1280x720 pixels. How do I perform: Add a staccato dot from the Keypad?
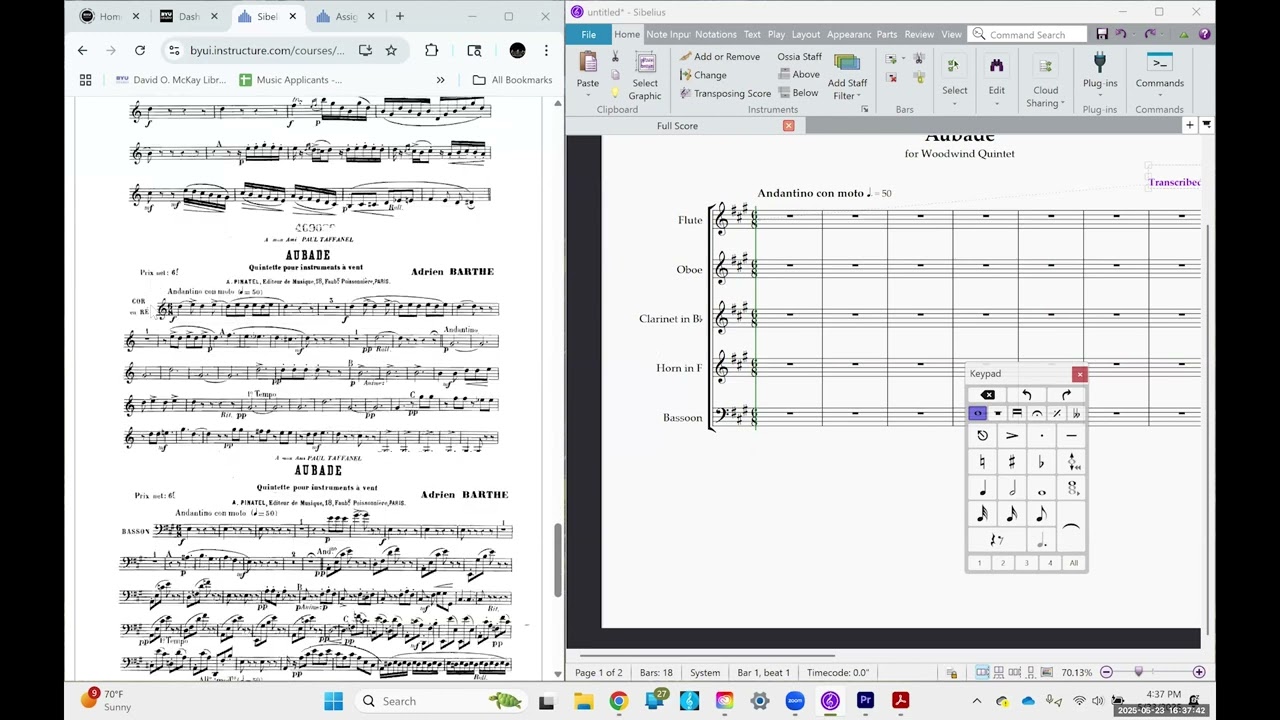[x=1042, y=436]
